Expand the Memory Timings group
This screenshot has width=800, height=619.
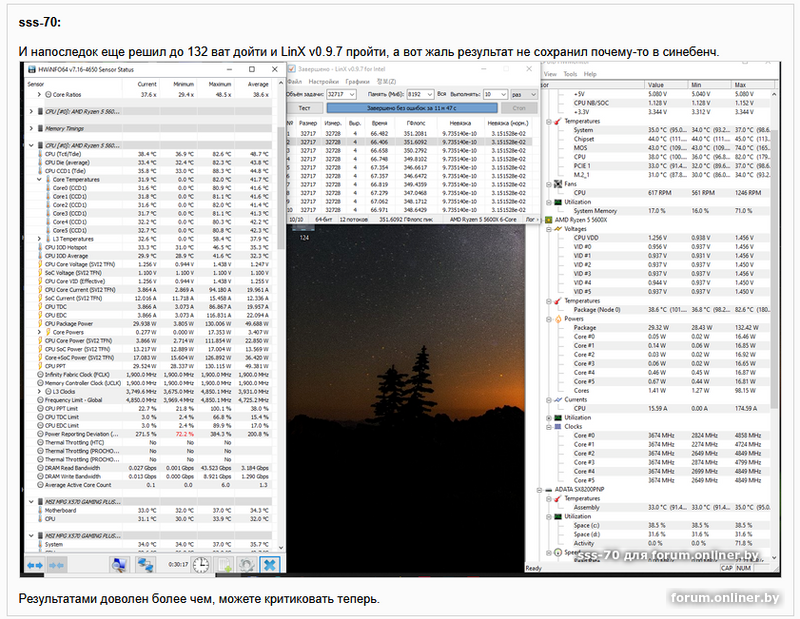click(x=30, y=128)
